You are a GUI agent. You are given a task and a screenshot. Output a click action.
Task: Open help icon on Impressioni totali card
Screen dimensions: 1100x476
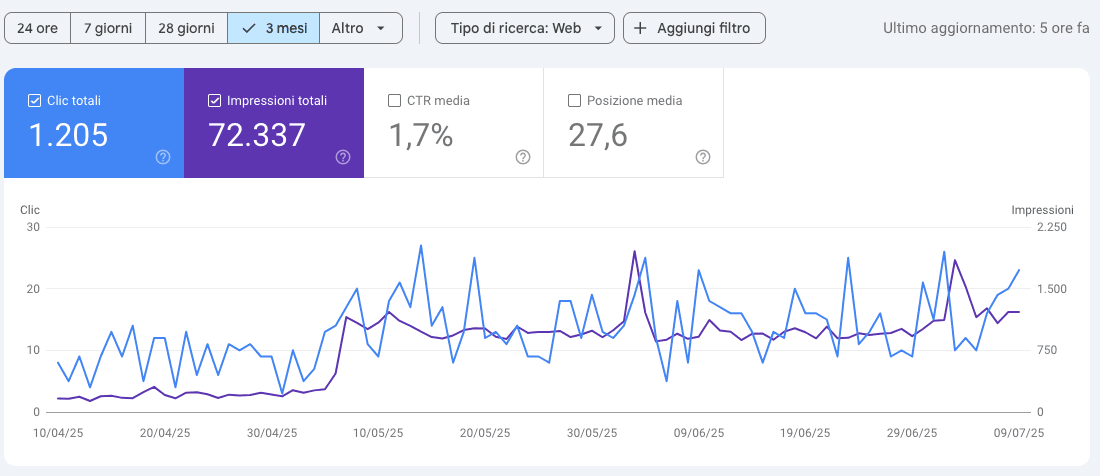343,157
